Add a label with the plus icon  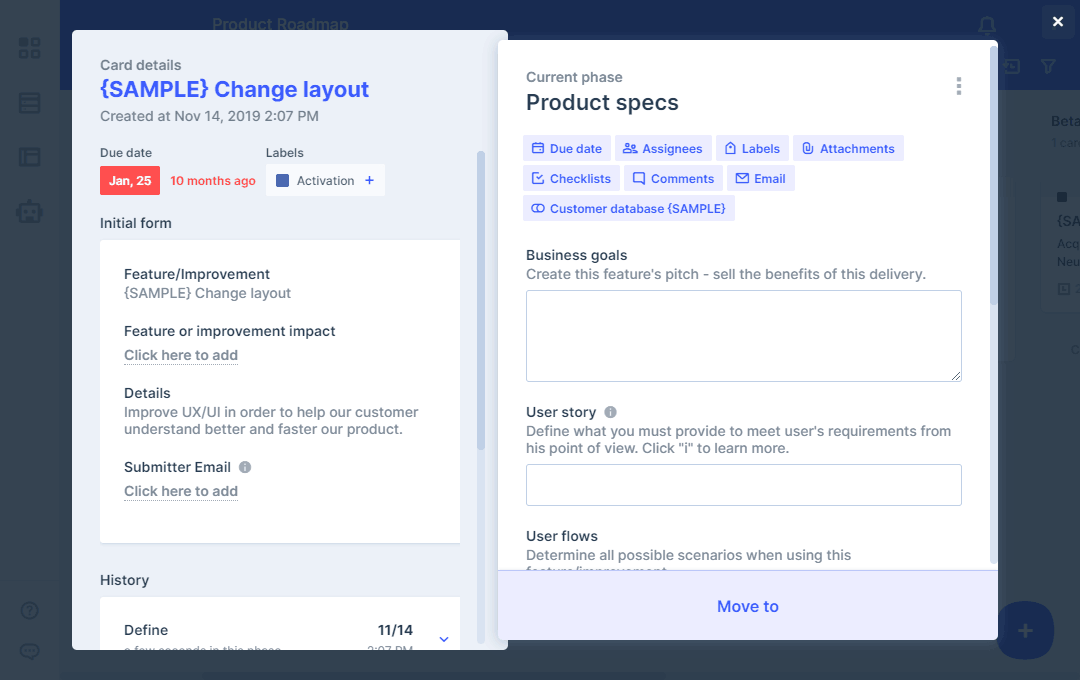[369, 181]
